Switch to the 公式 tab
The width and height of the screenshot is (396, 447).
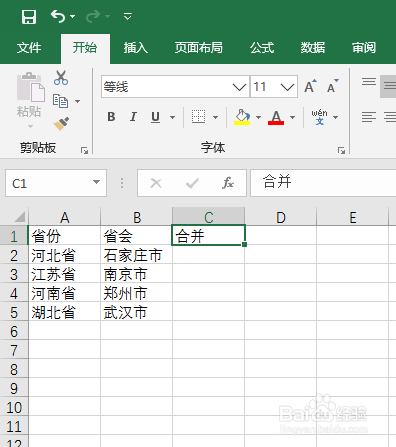[x=262, y=48]
